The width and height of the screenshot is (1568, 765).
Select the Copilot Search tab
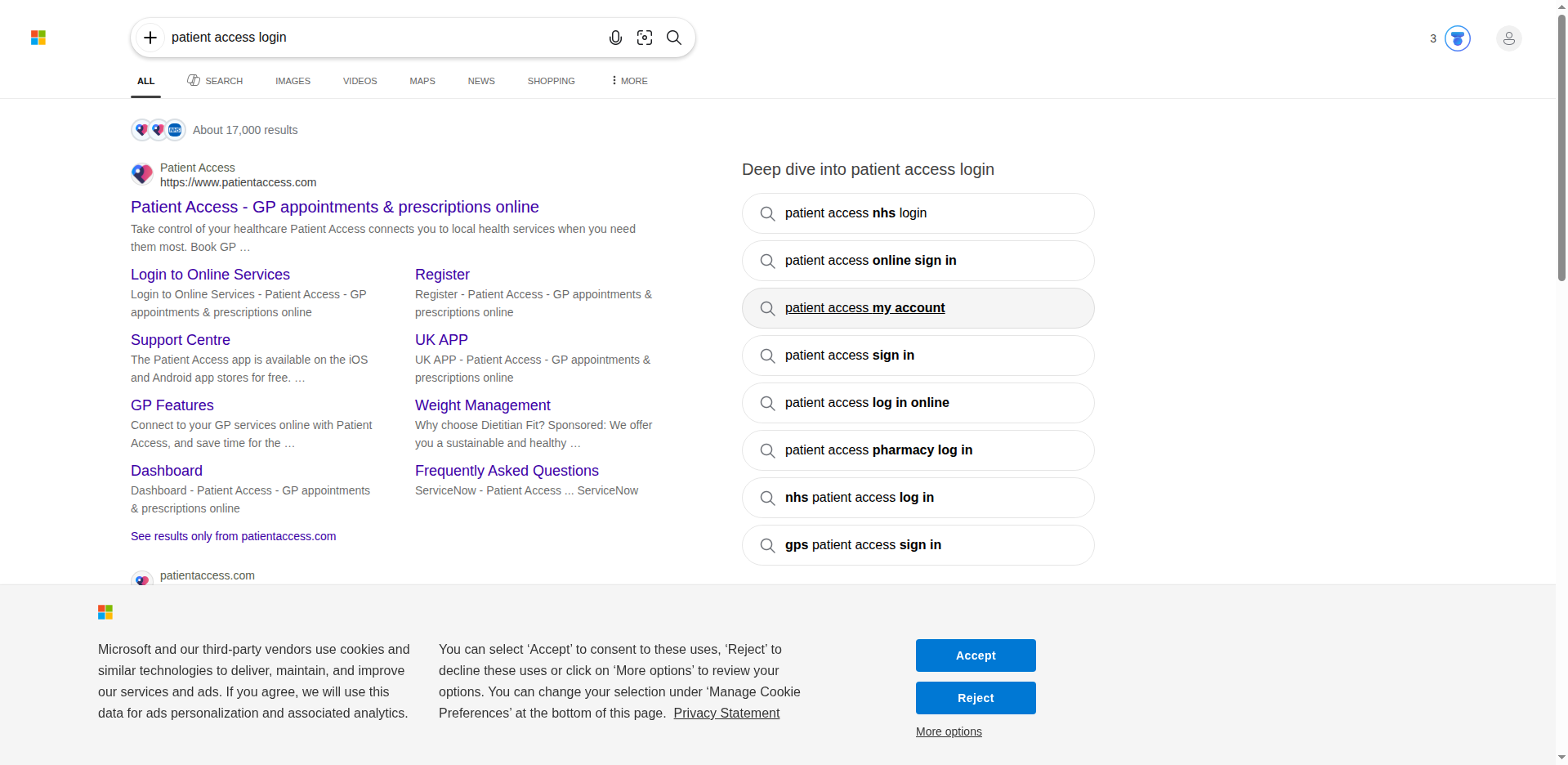(x=215, y=81)
